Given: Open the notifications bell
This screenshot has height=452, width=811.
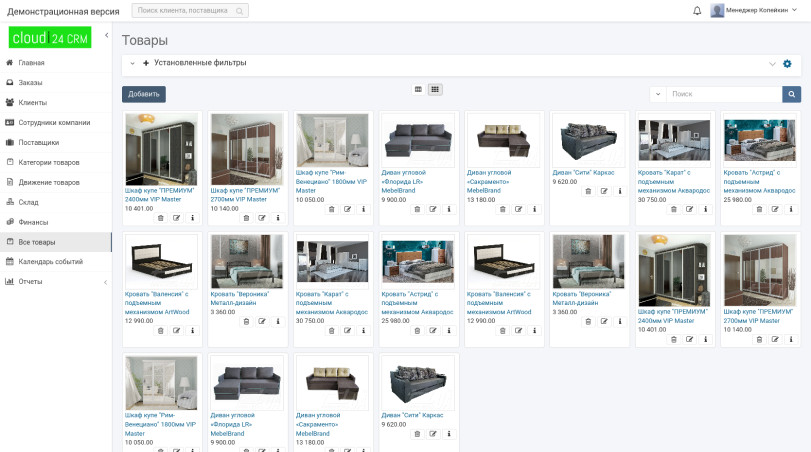Looking at the screenshot, I should point(697,10).
